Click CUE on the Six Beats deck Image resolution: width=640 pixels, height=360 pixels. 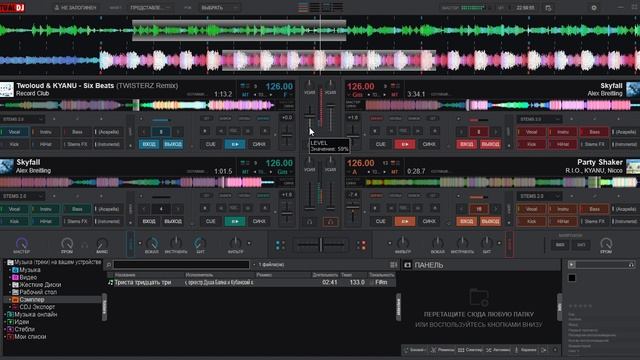(211, 144)
